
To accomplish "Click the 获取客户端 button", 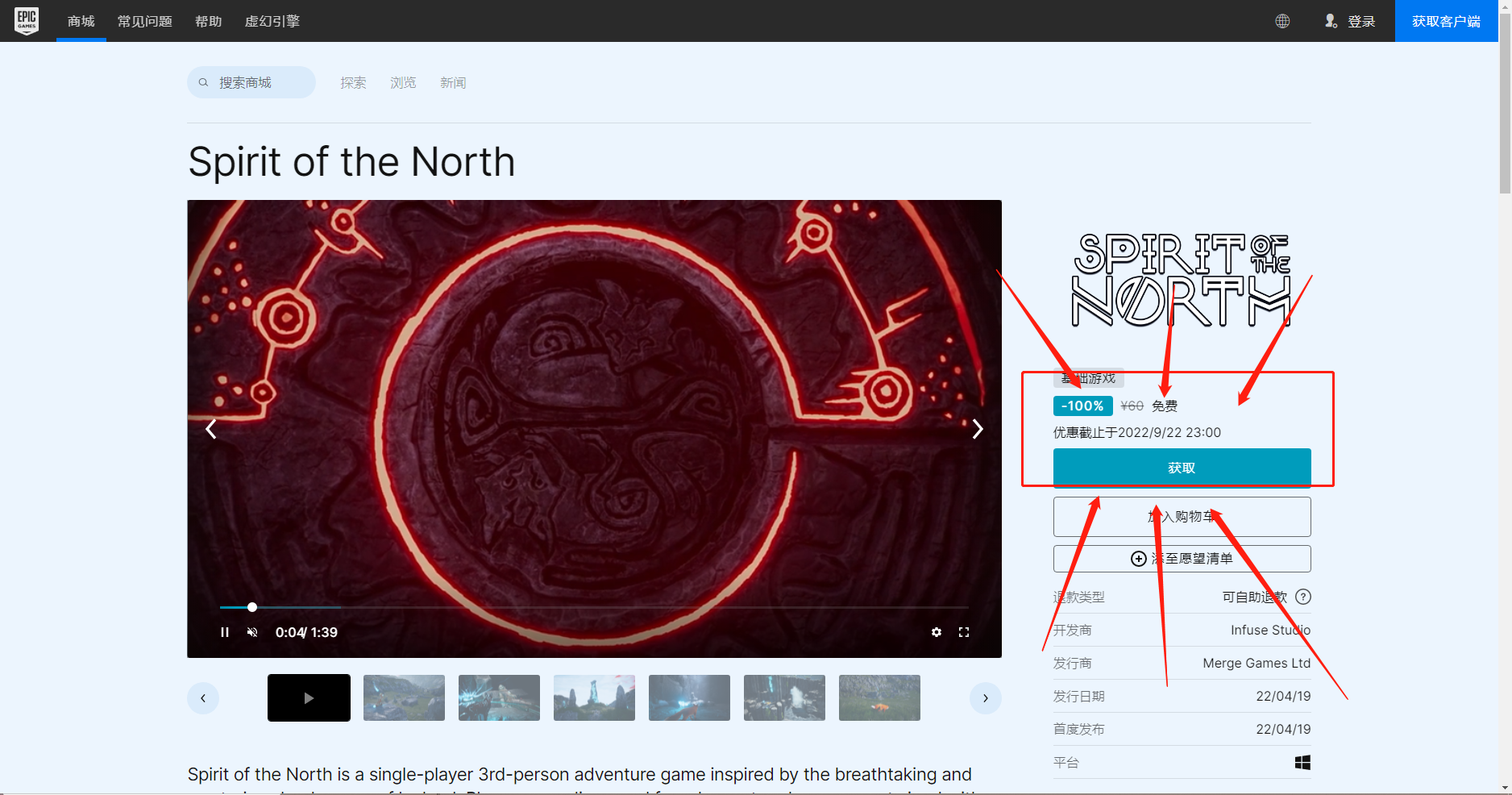I will 1446,21.
